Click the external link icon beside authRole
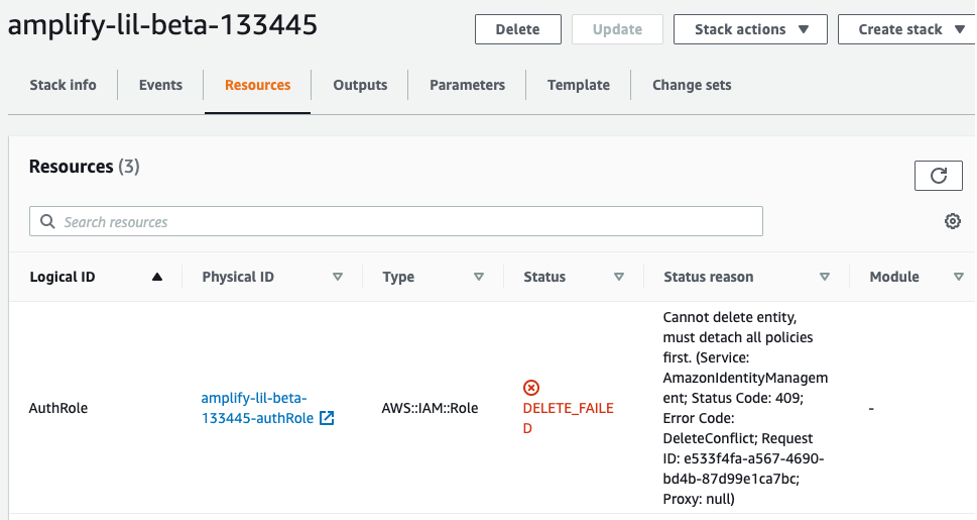 (327, 418)
